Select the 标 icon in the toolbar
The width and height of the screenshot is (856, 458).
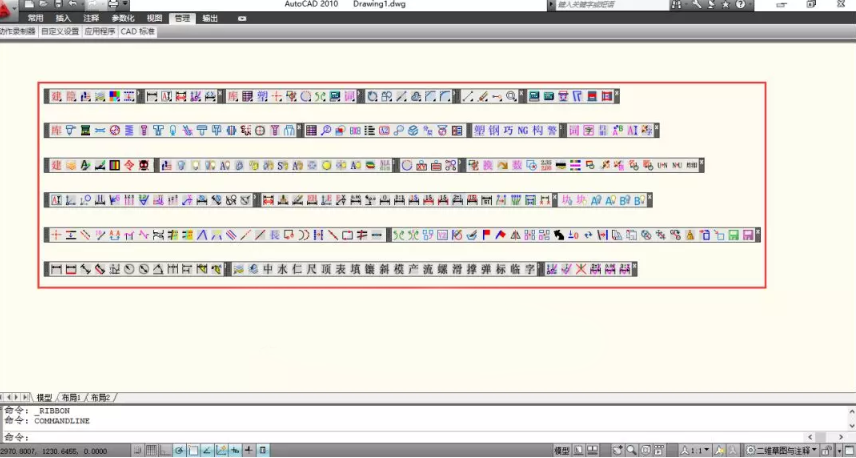coord(501,269)
